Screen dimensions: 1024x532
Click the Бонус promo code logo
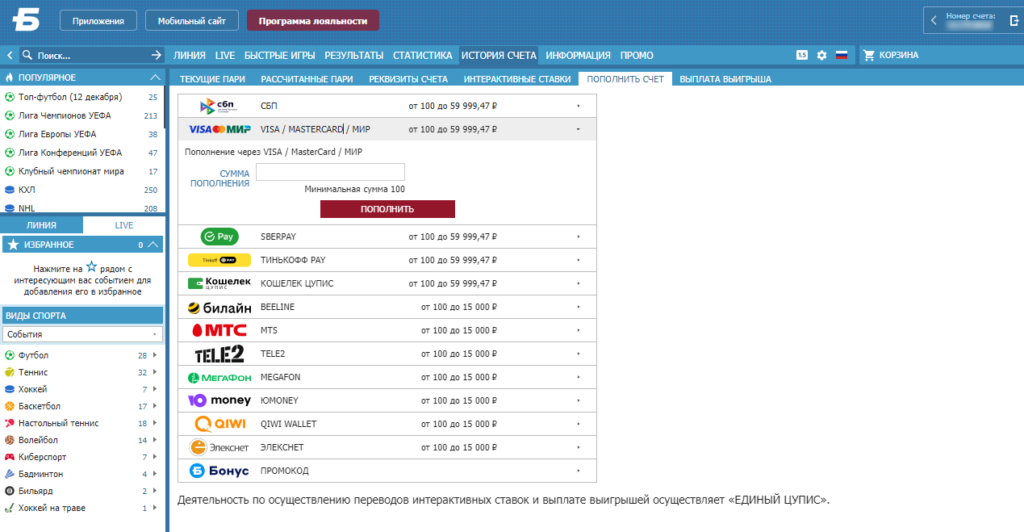(219, 471)
